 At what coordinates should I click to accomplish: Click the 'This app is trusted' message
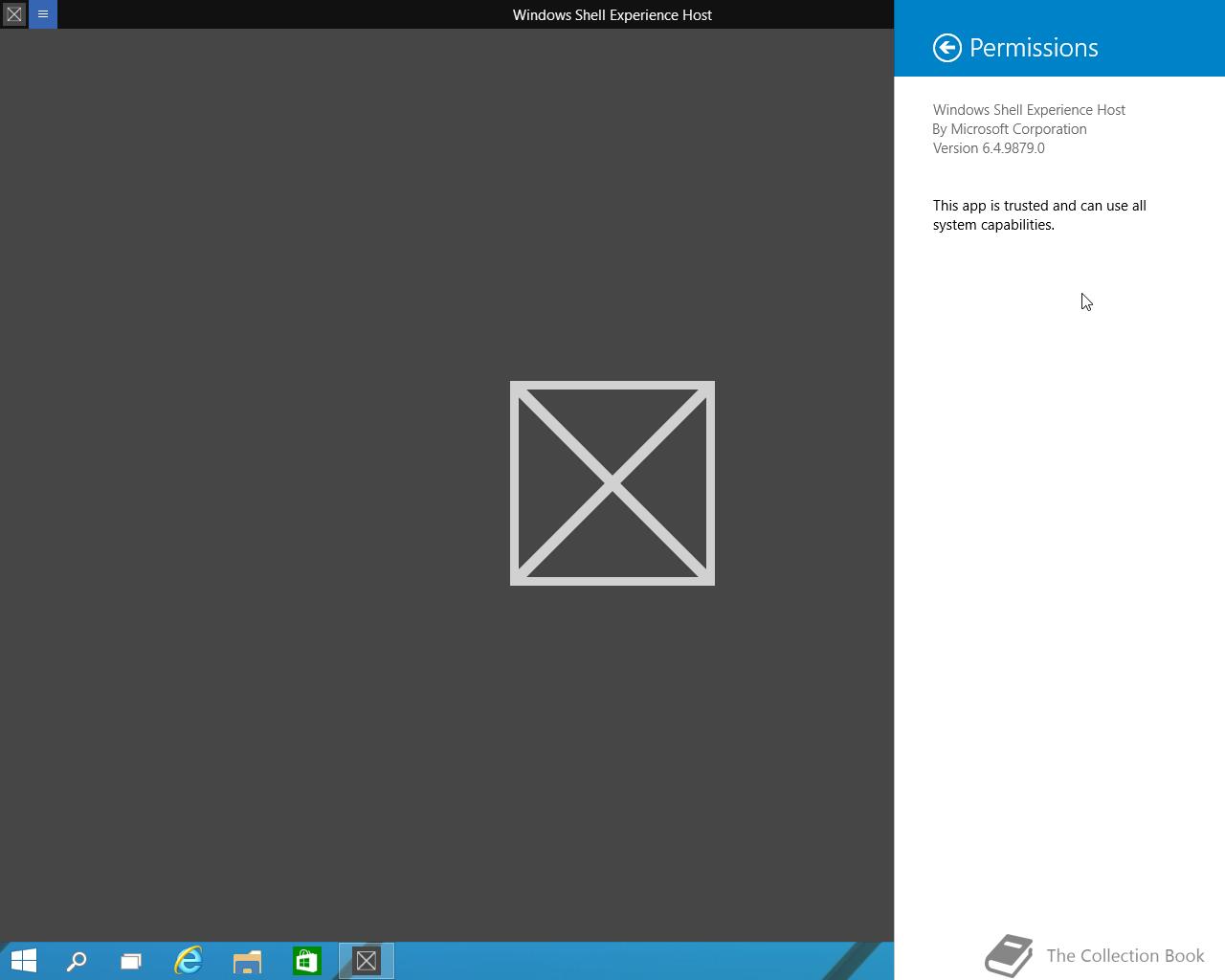1039,215
